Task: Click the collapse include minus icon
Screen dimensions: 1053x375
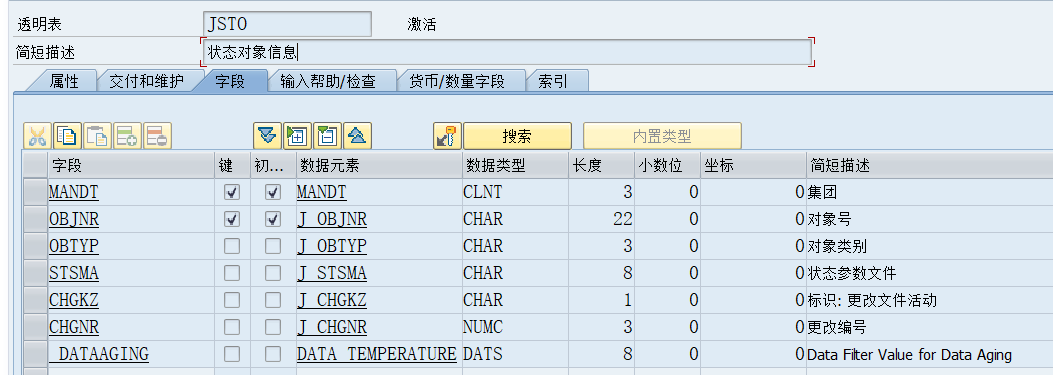Action: click(x=327, y=136)
